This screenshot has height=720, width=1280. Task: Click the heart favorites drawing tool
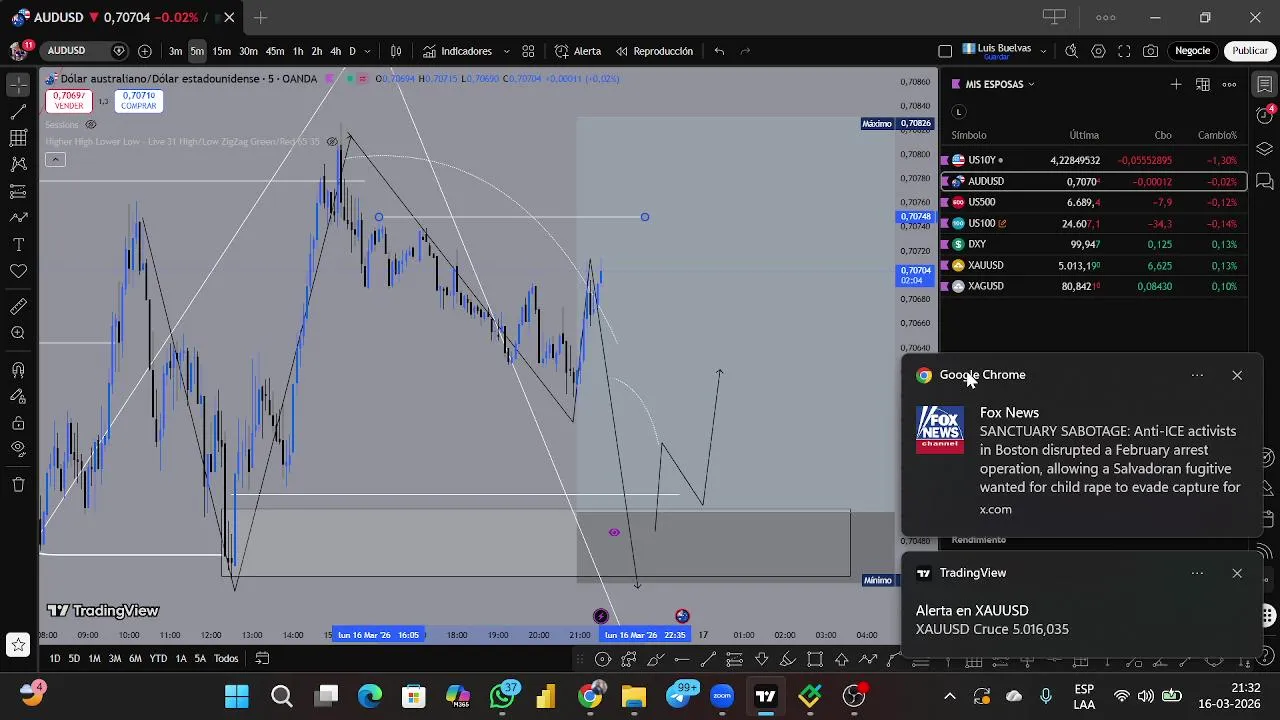coord(18,271)
